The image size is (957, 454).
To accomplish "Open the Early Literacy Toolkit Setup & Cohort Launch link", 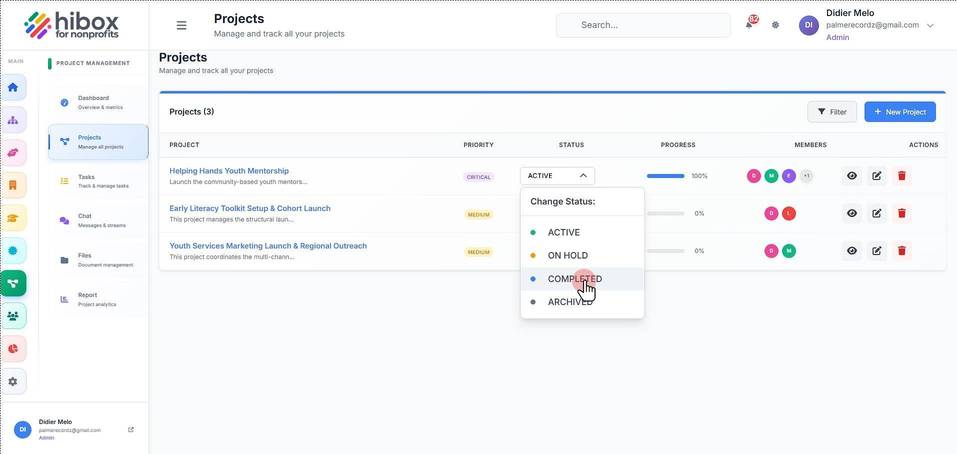I will click(250, 208).
